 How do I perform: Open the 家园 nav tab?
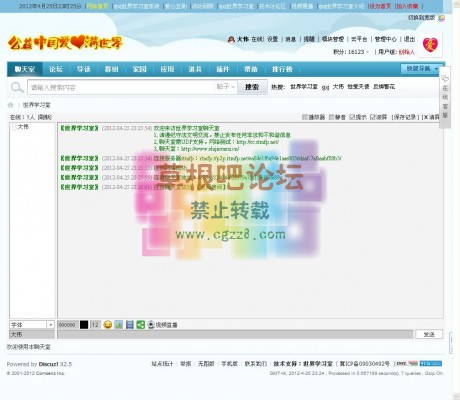point(139,69)
